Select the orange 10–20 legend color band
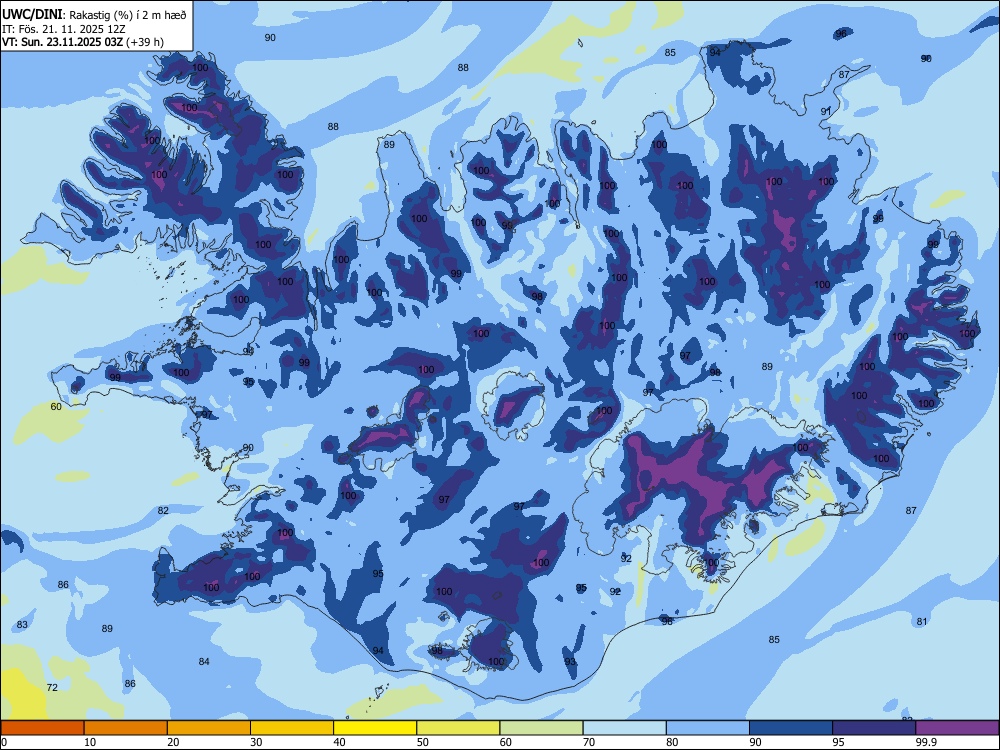 (126, 728)
